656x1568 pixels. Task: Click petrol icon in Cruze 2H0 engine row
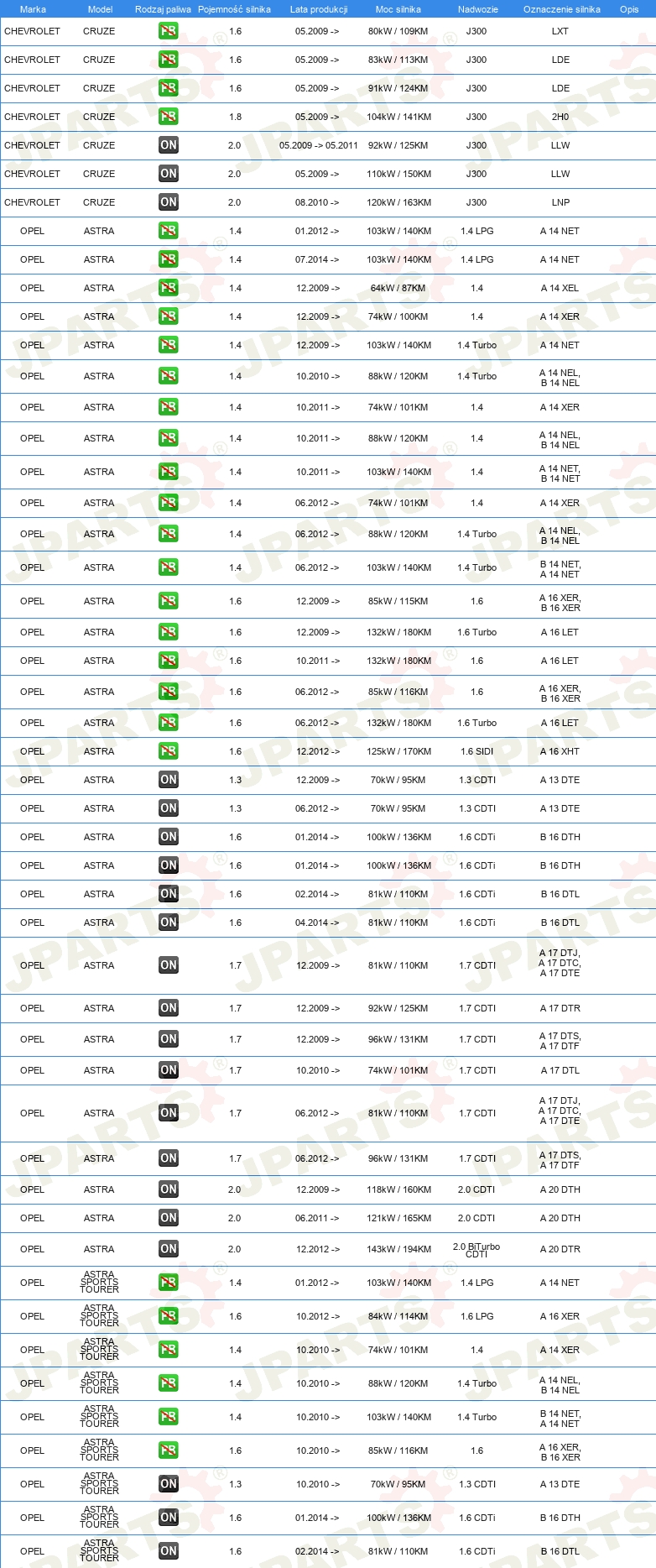tap(169, 117)
